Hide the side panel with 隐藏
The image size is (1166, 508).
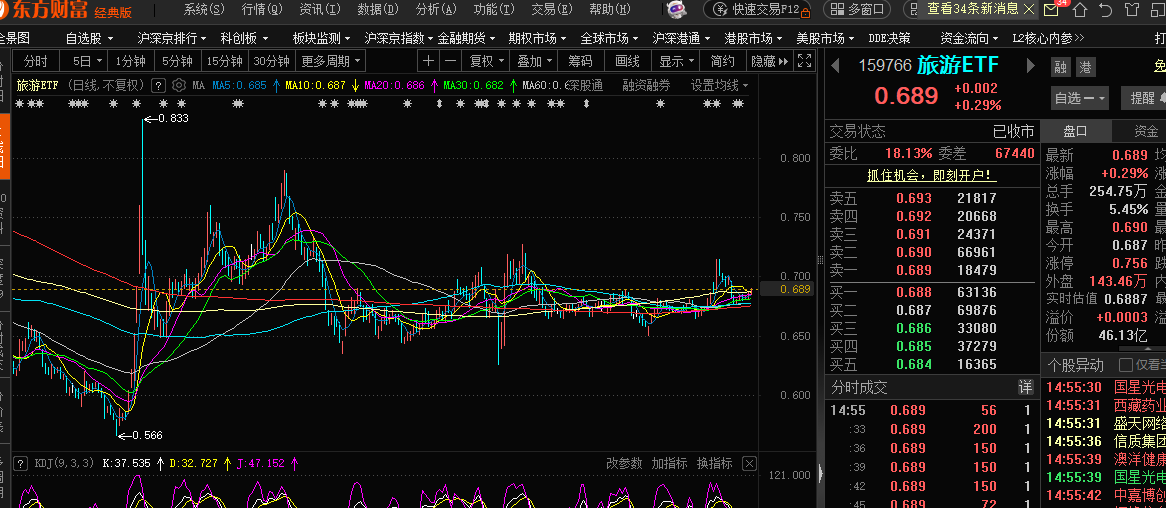tap(769, 61)
